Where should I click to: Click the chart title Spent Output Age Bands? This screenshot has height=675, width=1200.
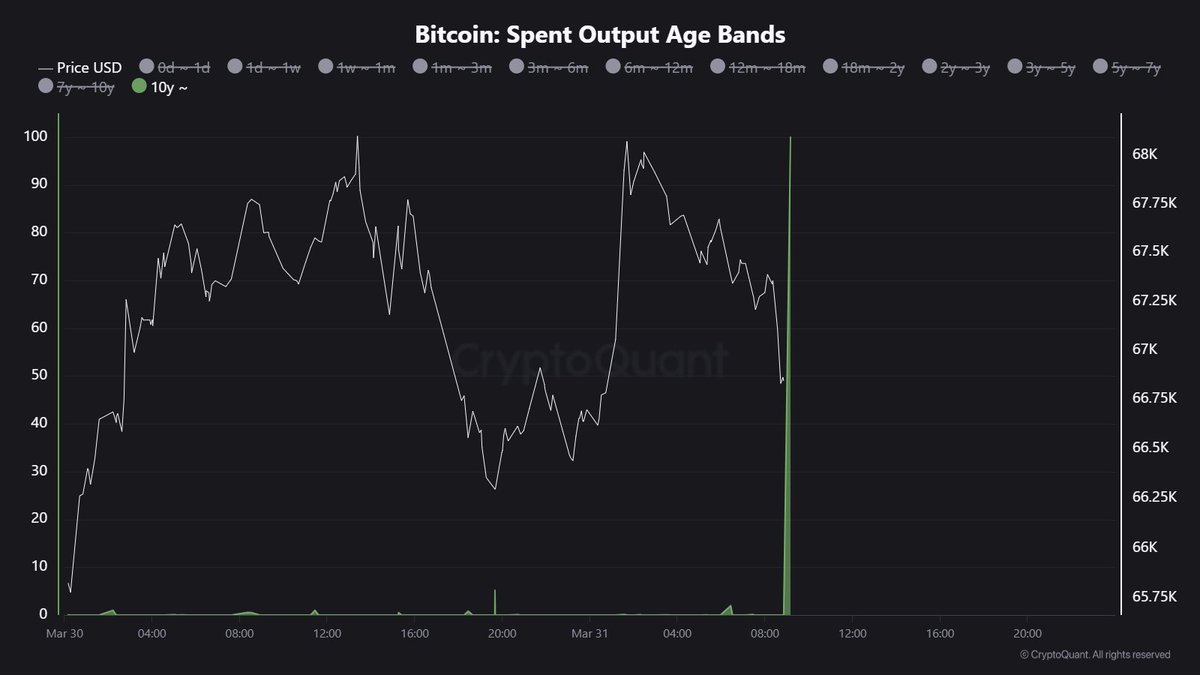(600, 34)
